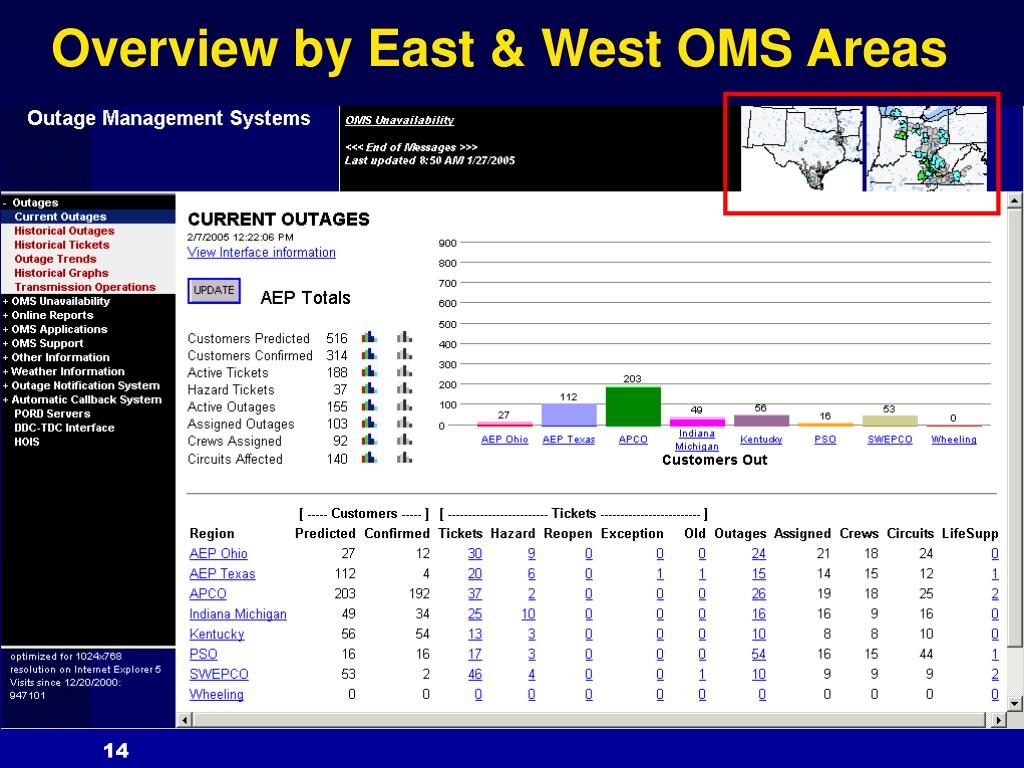Click the green APCO bar in chart
This screenshot has height=768, width=1024.
[x=633, y=406]
